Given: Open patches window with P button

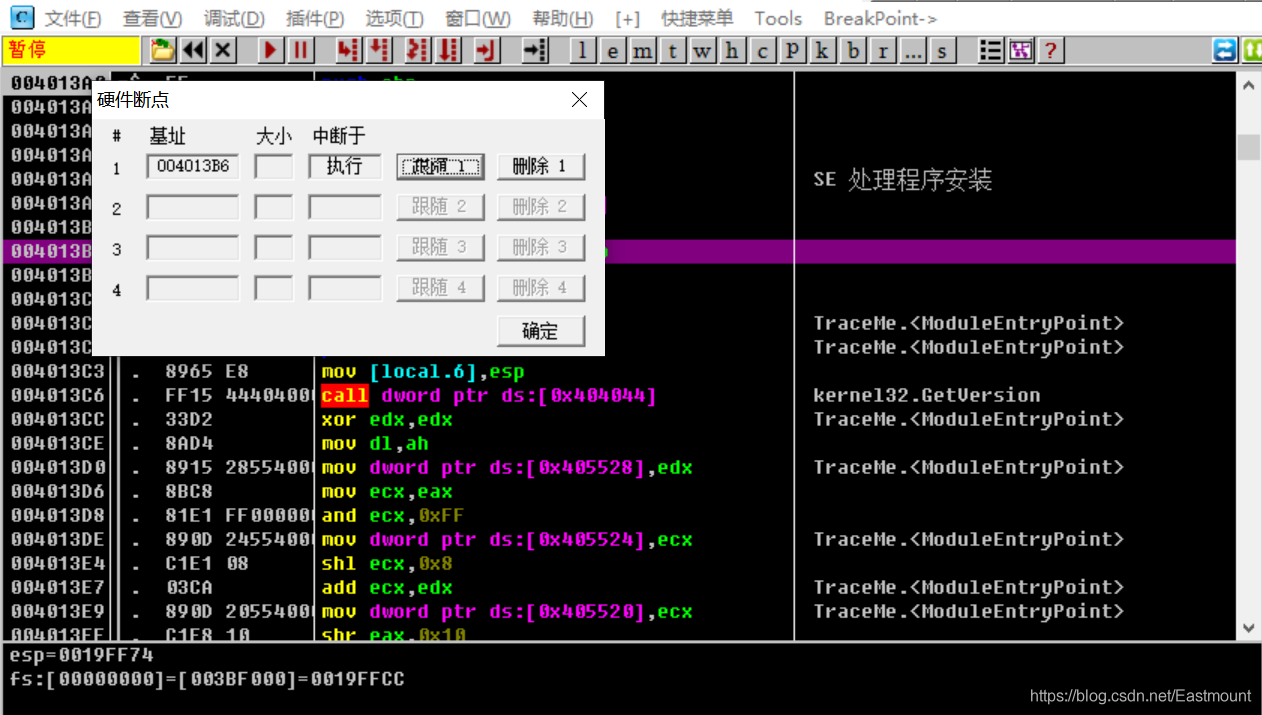Looking at the screenshot, I should tap(793, 50).
